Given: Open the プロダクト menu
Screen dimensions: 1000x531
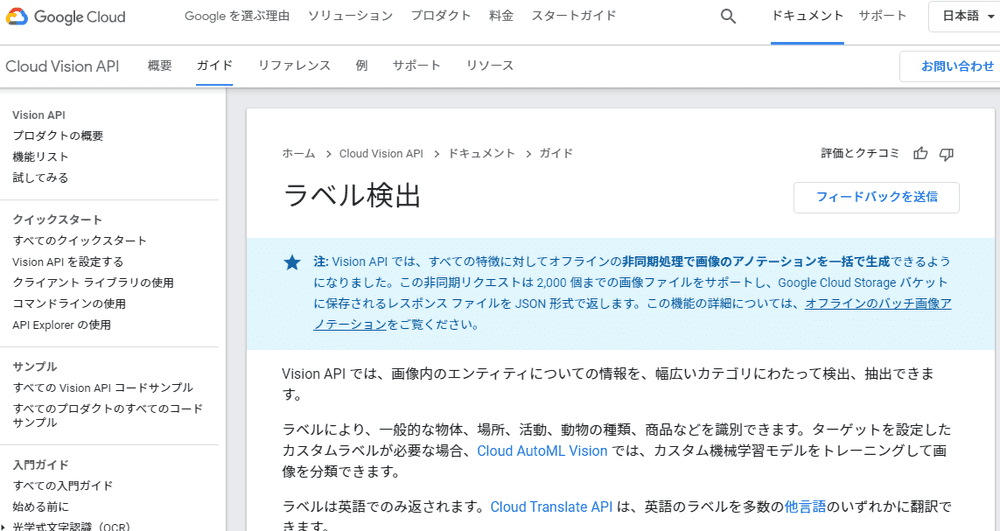Looking at the screenshot, I should click(441, 16).
